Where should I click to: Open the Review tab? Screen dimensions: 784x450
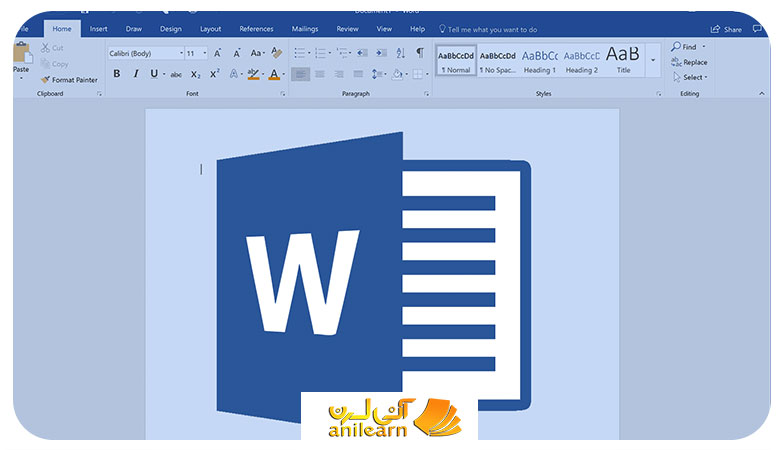(347, 29)
